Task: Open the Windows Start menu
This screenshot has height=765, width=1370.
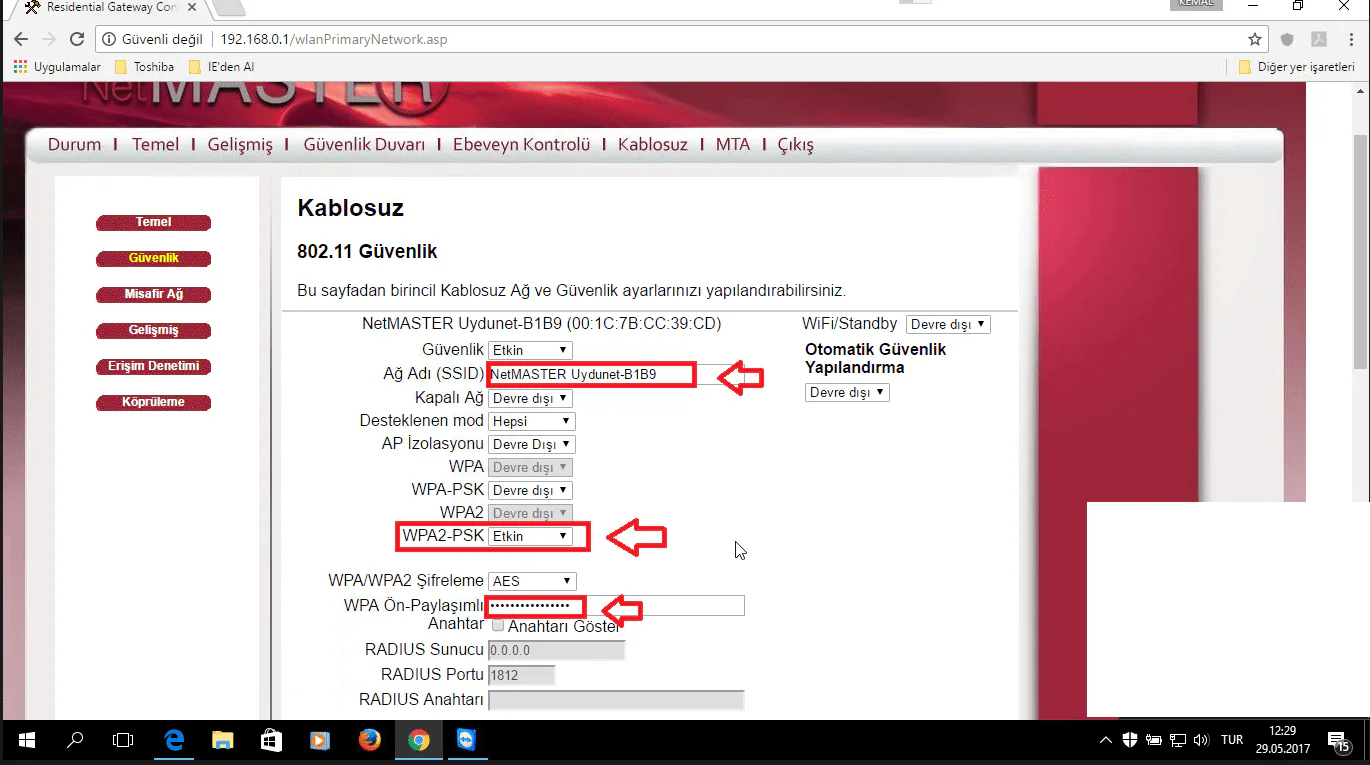Action: coord(27,741)
